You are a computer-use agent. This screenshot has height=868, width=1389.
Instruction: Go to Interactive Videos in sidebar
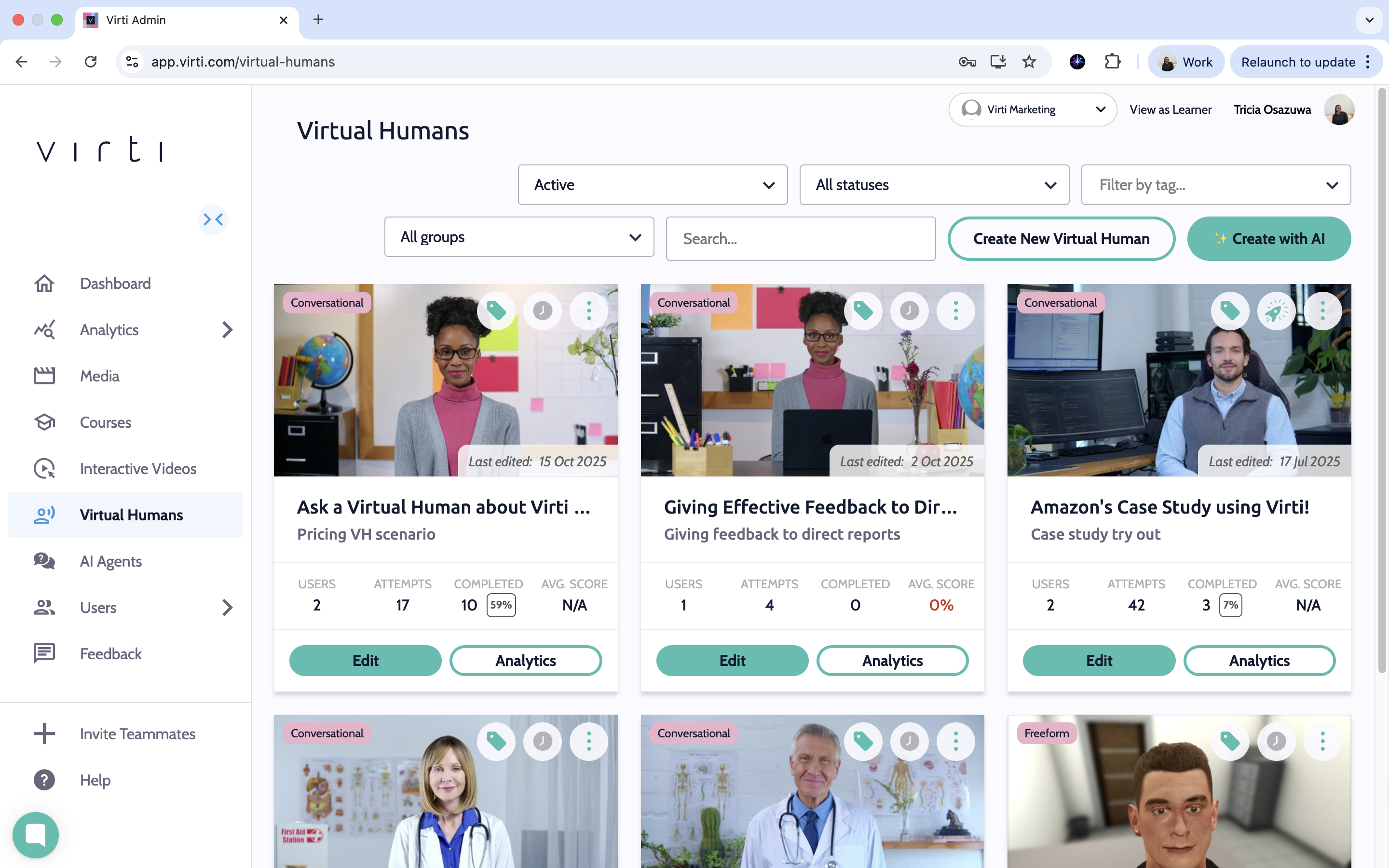tap(138, 468)
